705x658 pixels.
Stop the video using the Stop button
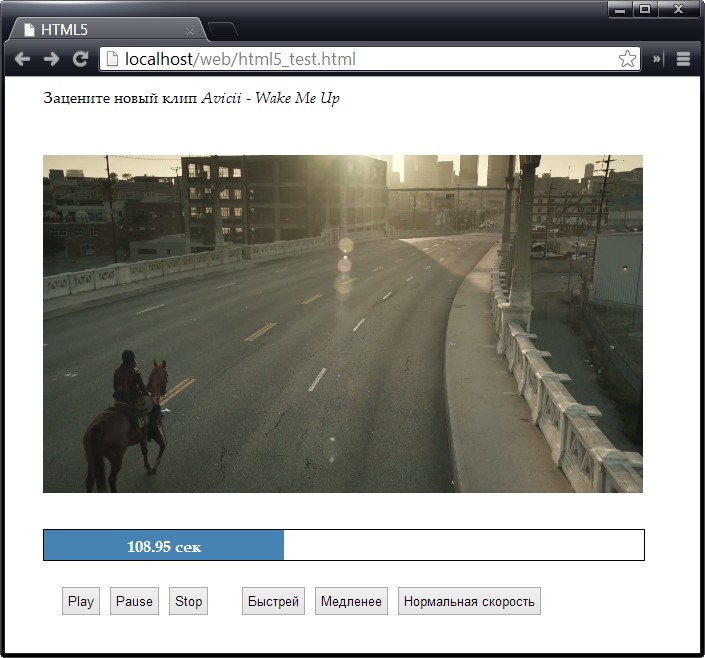click(x=188, y=601)
